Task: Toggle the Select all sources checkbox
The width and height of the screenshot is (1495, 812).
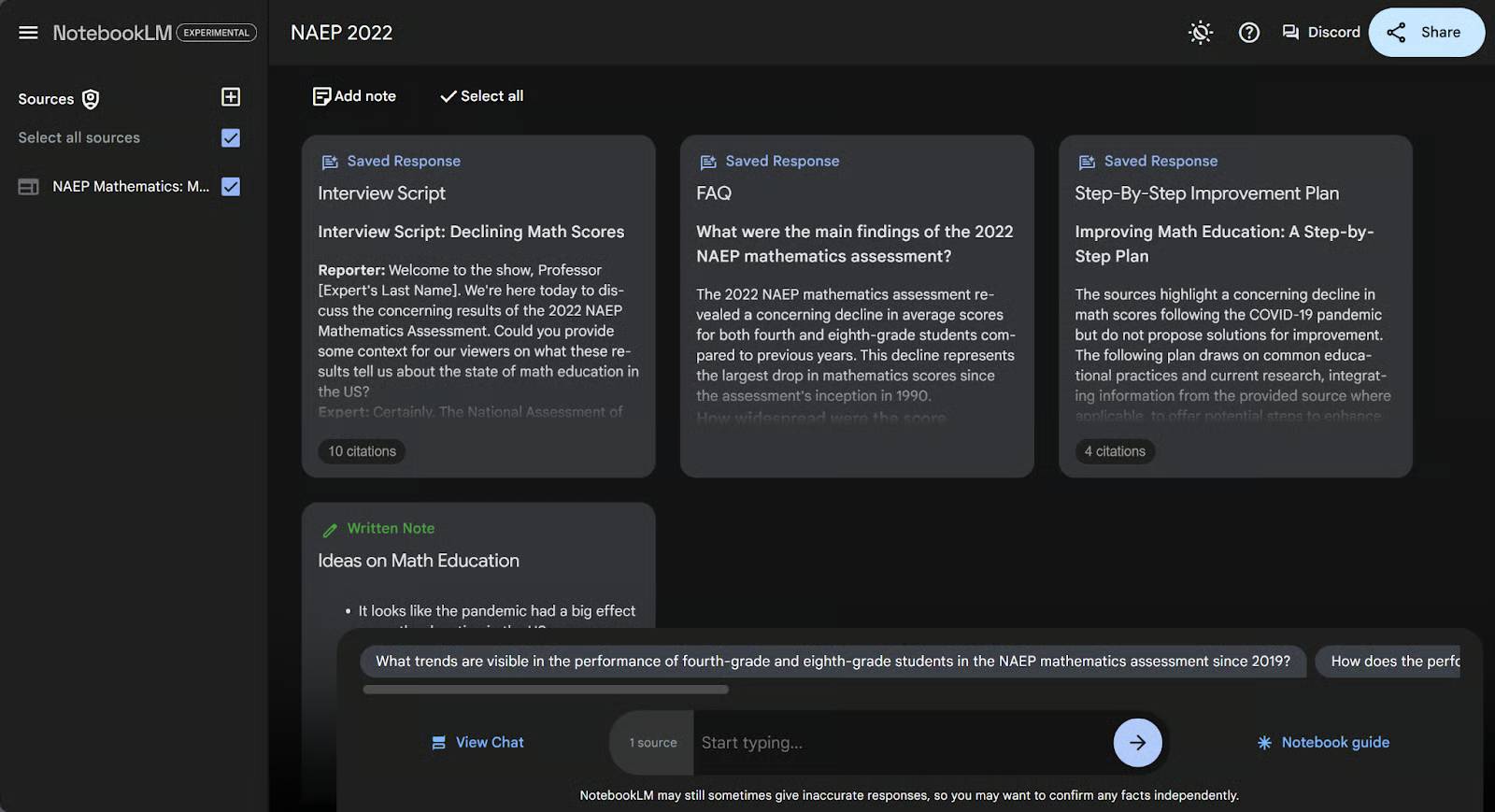Action: (x=231, y=138)
